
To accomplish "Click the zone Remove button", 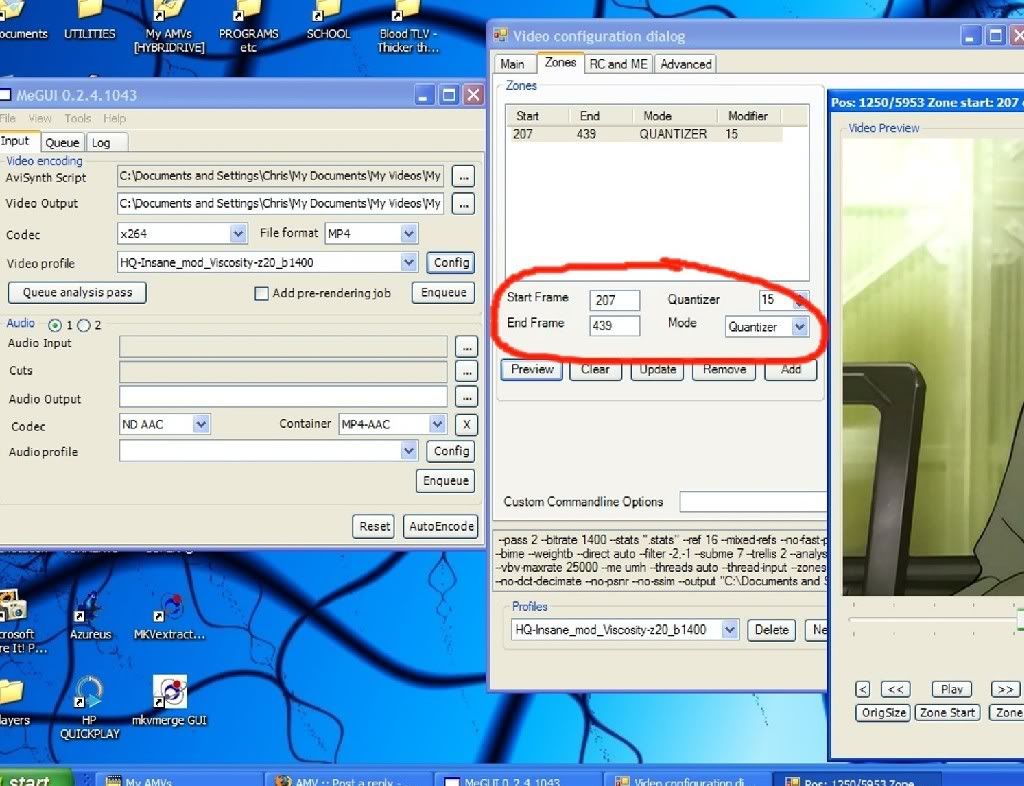I will (x=724, y=369).
